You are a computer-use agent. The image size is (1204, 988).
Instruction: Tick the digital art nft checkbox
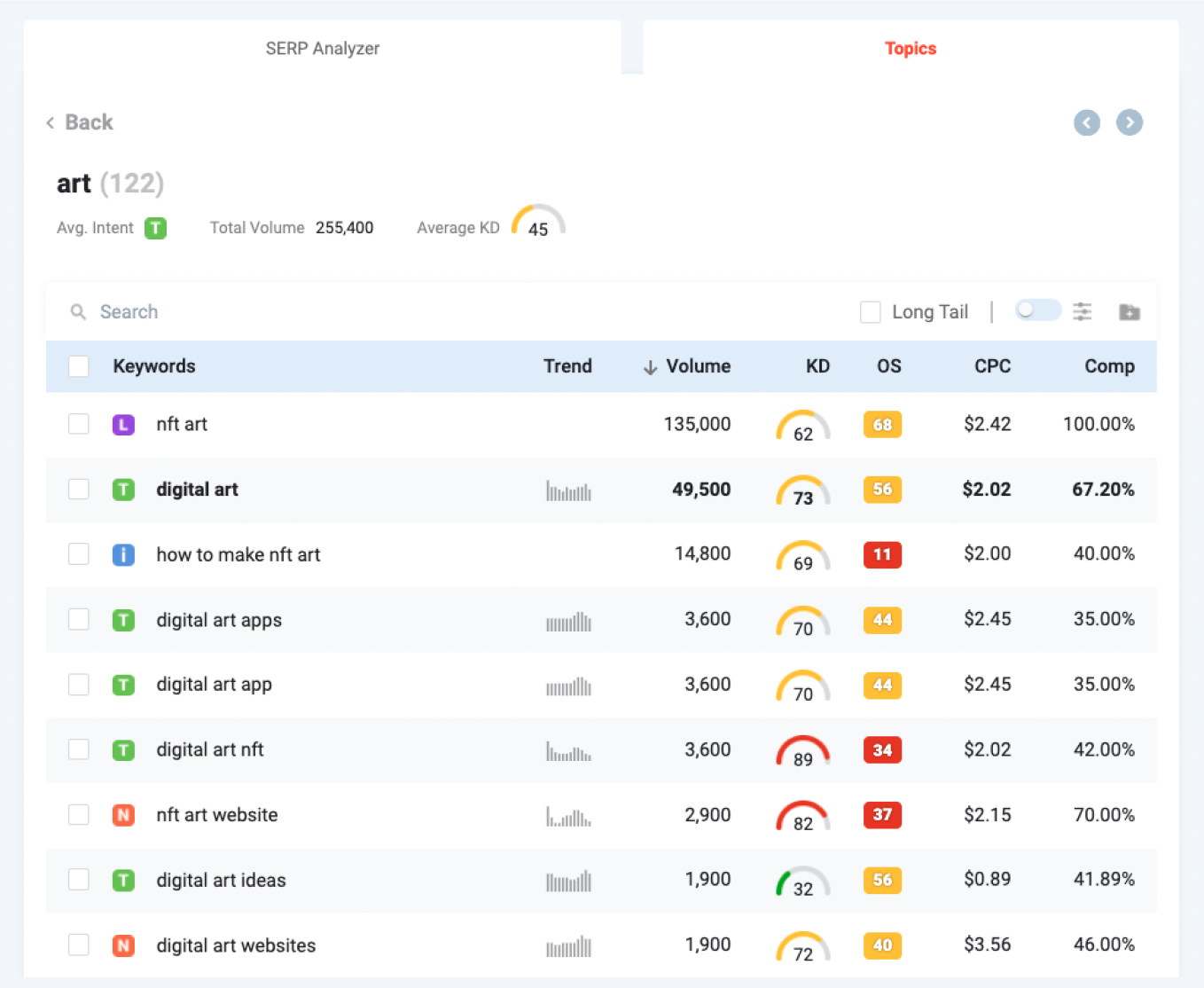(79, 749)
